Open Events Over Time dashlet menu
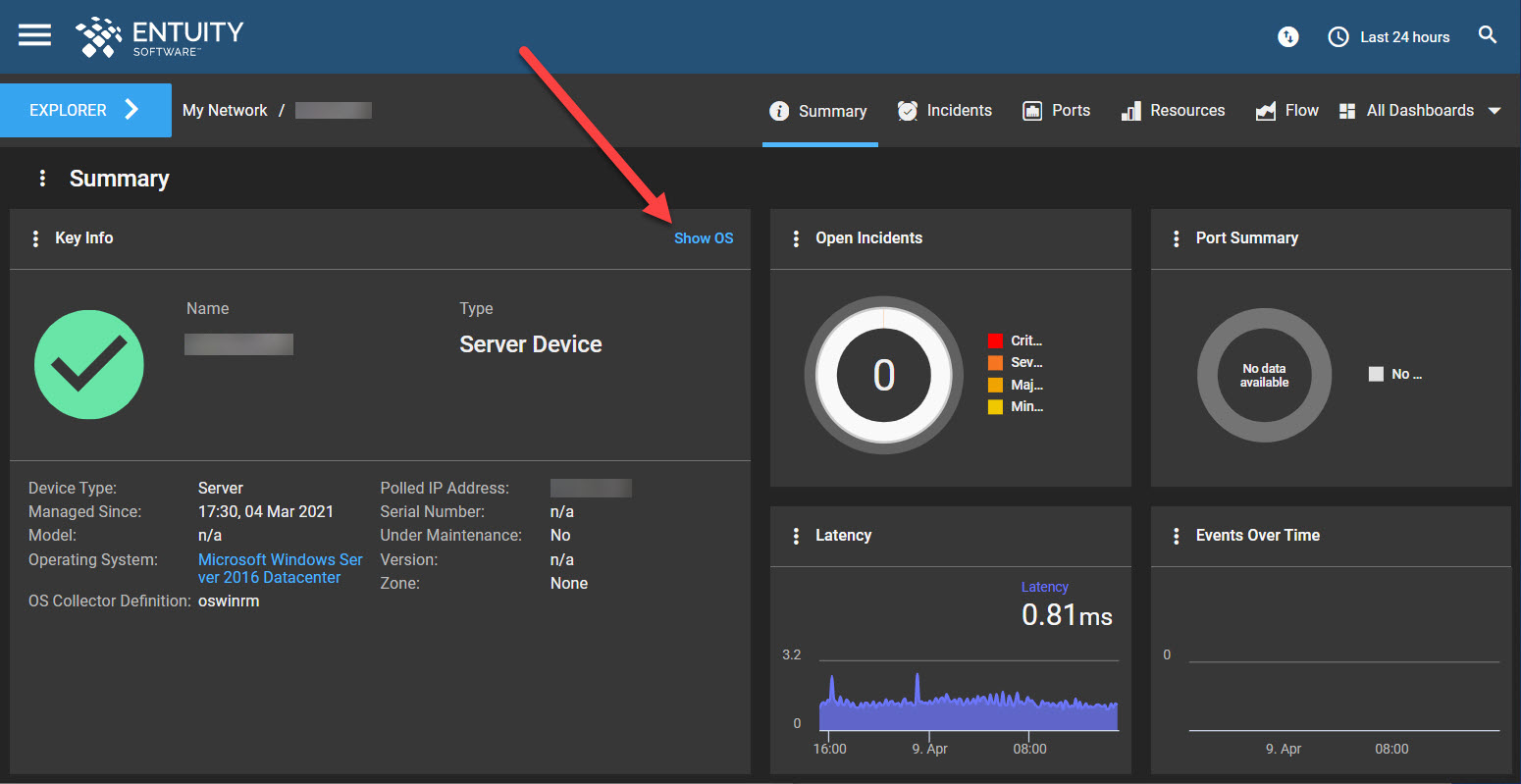The width and height of the screenshot is (1521, 784). tap(1177, 536)
